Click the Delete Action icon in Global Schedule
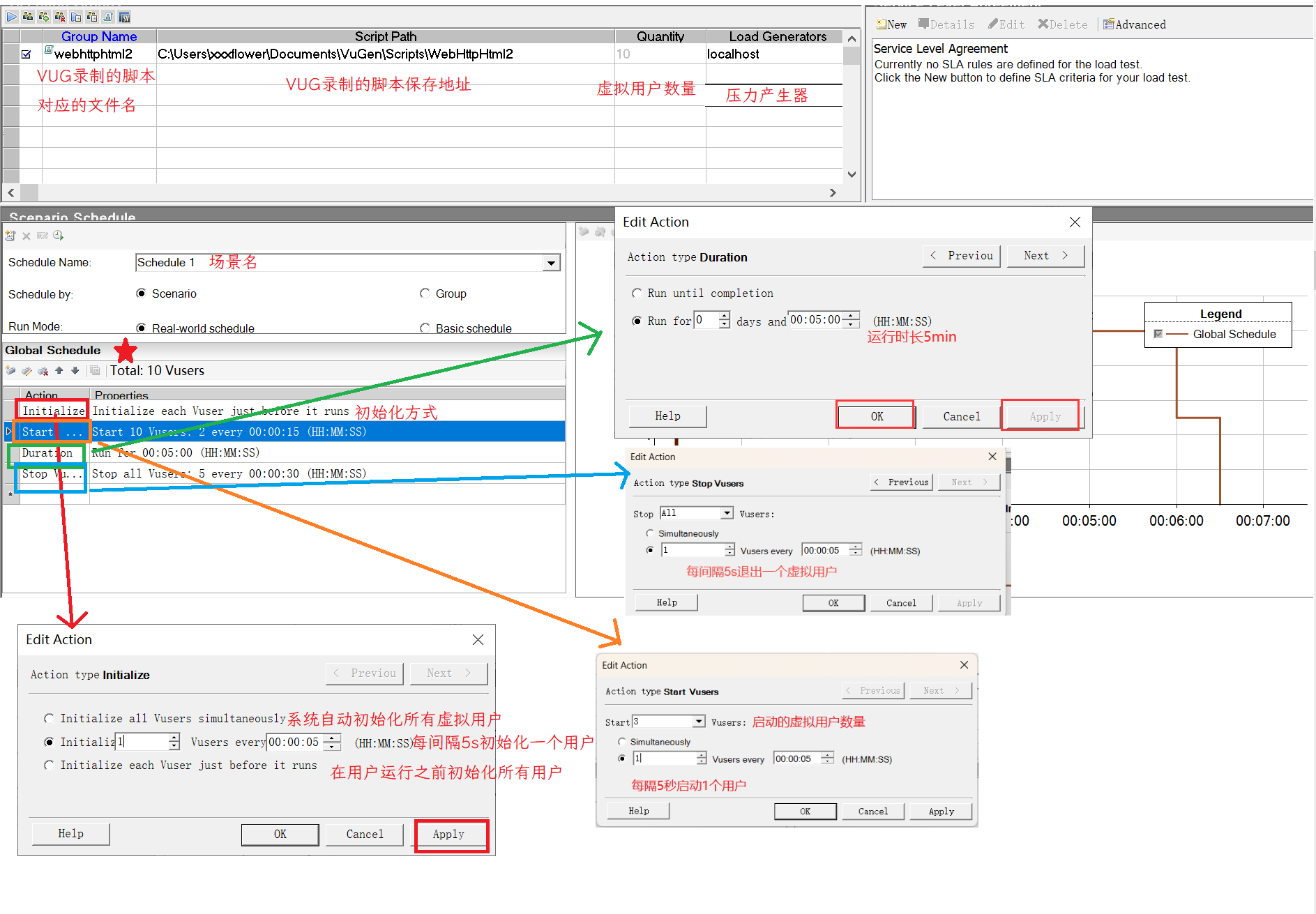The width and height of the screenshot is (1316, 914). coord(43,370)
